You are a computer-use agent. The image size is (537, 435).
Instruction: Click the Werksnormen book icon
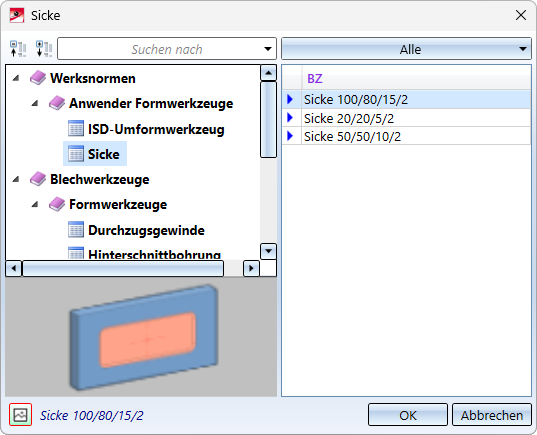[x=38, y=78]
